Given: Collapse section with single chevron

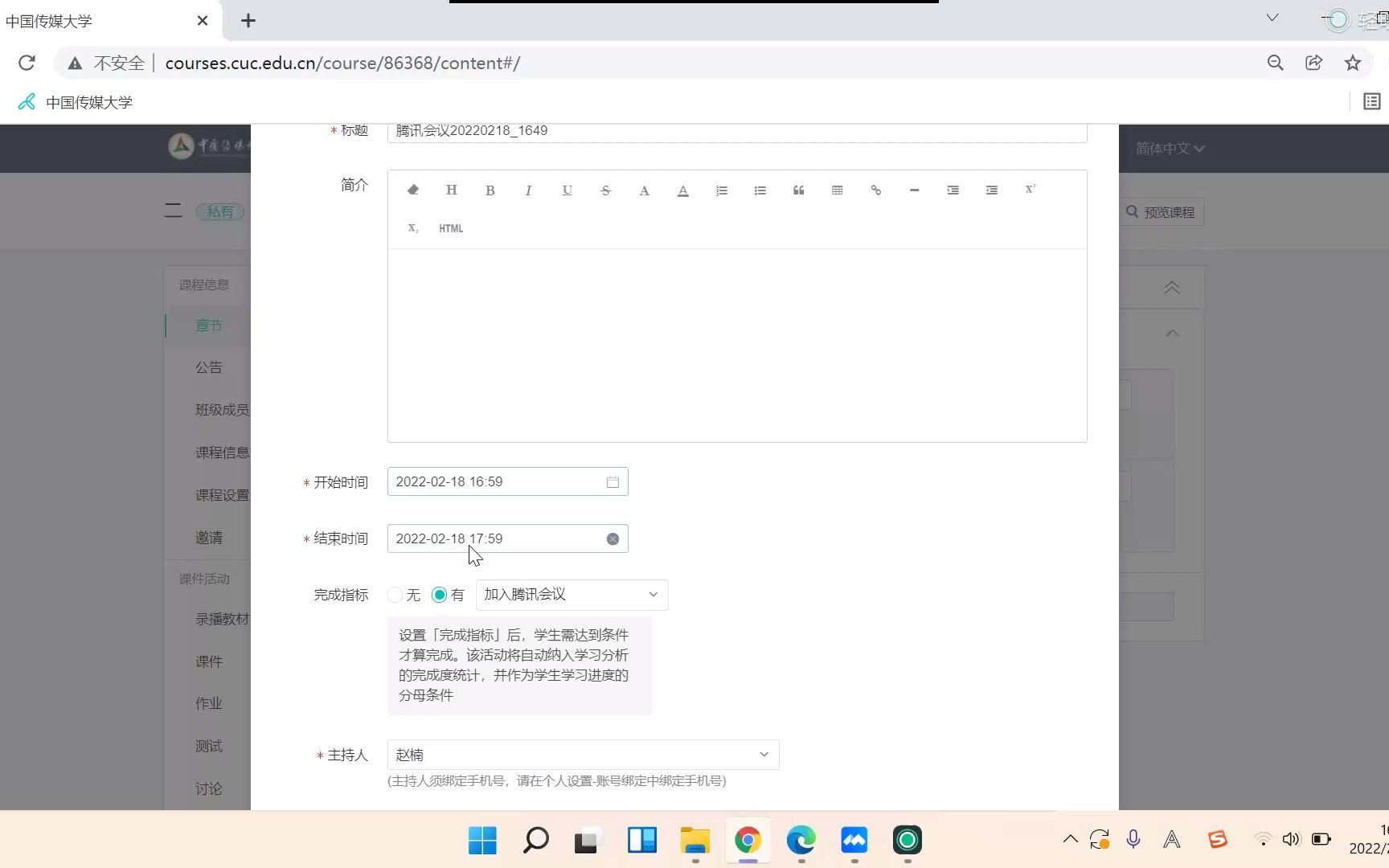Looking at the screenshot, I should pyautogui.click(x=1173, y=333).
